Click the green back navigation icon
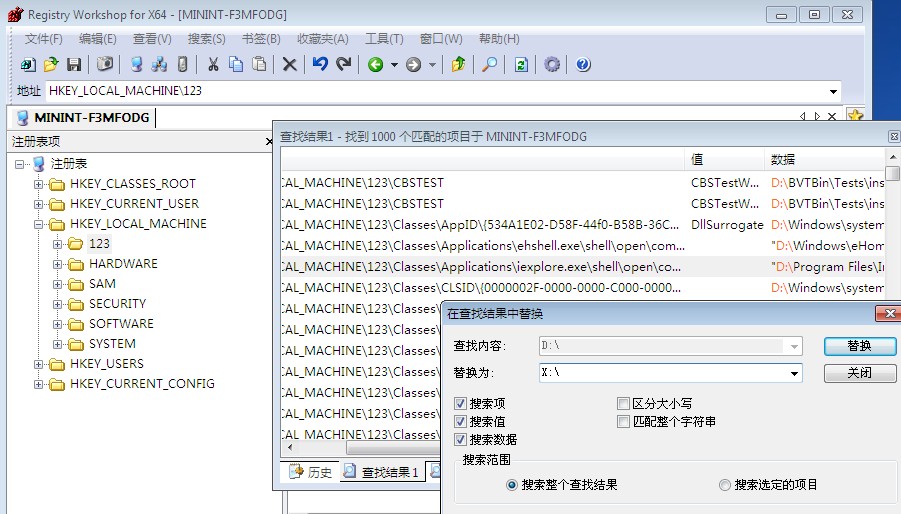This screenshot has width=901, height=514. (x=376, y=65)
